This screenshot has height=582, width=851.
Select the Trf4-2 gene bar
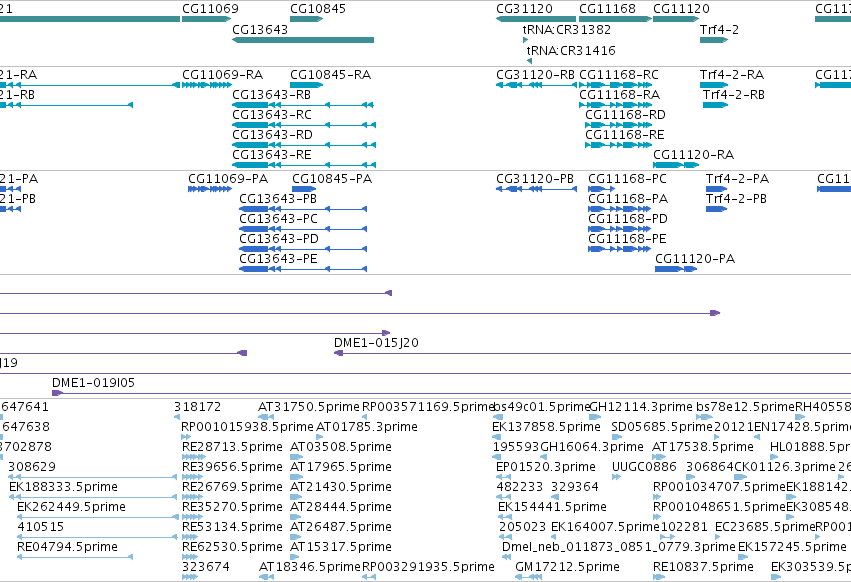tap(714, 40)
